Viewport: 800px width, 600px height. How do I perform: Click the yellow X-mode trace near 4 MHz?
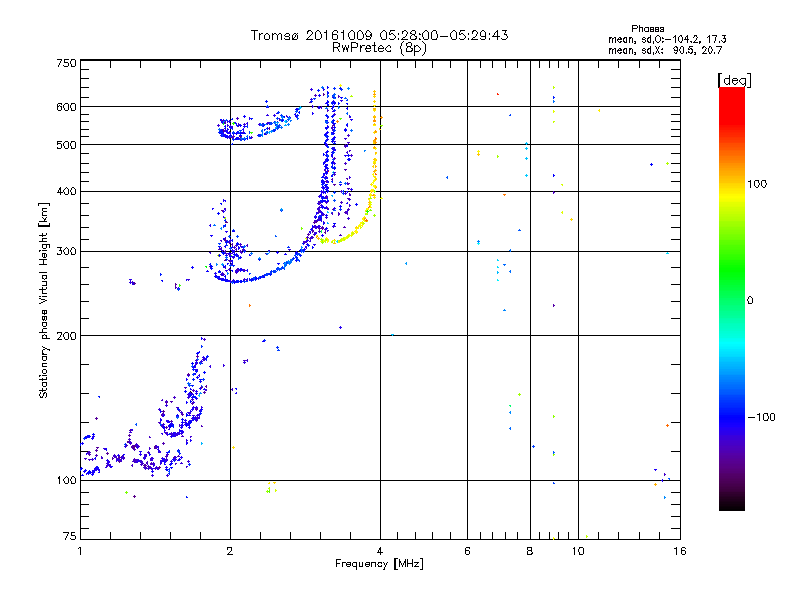(374, 168)
